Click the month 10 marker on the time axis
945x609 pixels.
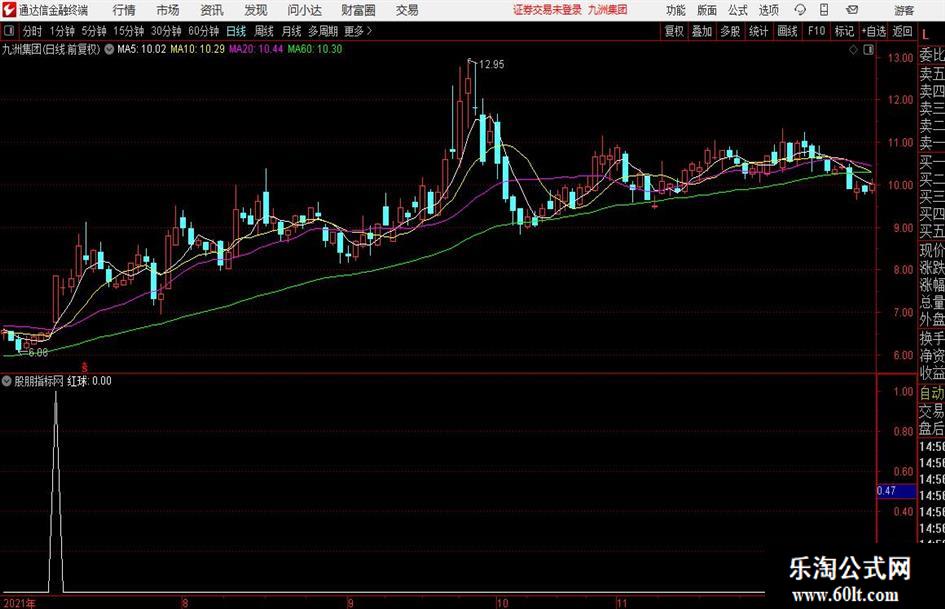[x=502, y=603]
